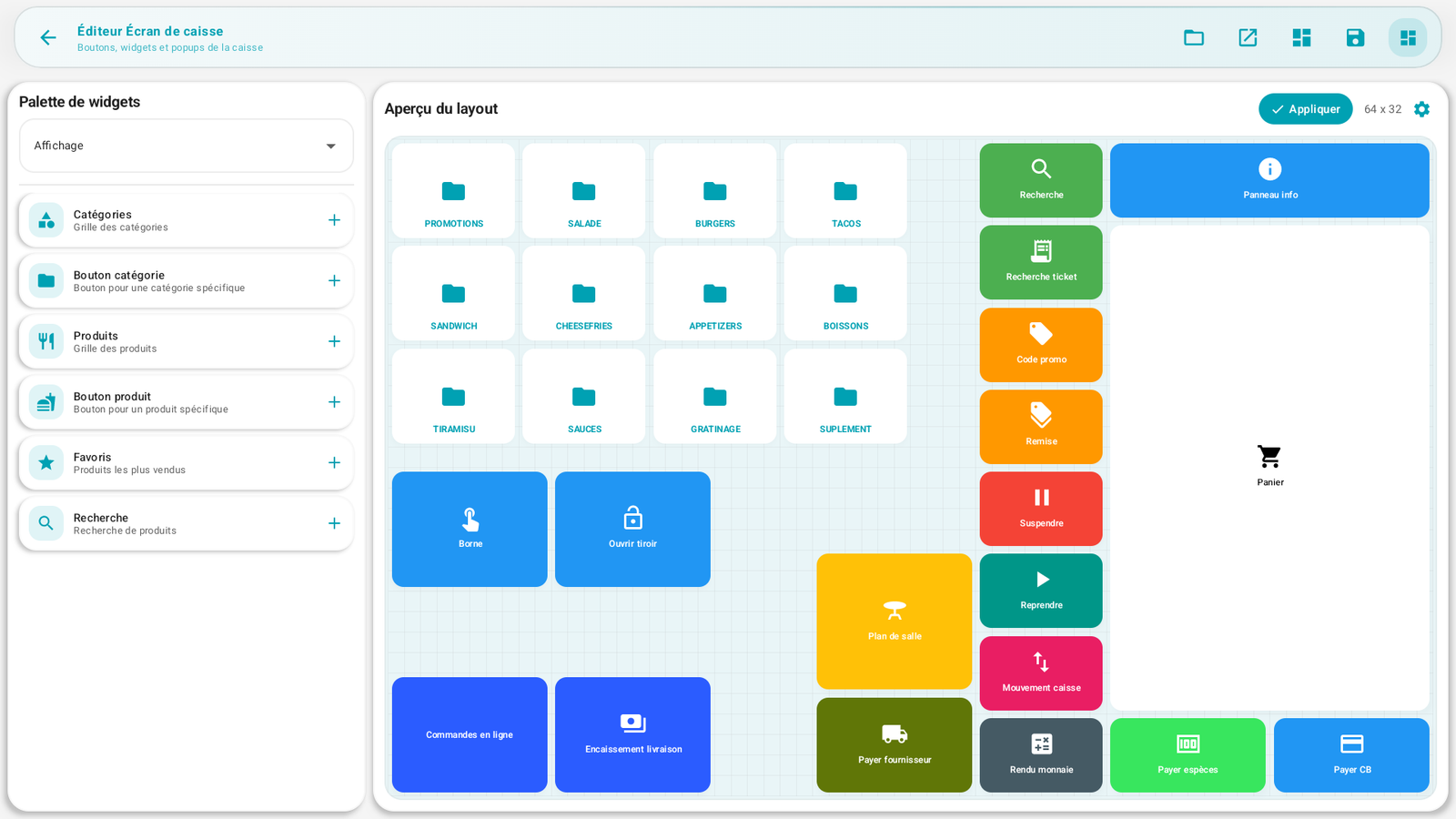Click the Recherche de produits row label
Image resolution: width=1456 pixels, height=819 pixels.
tap(125, 531)
